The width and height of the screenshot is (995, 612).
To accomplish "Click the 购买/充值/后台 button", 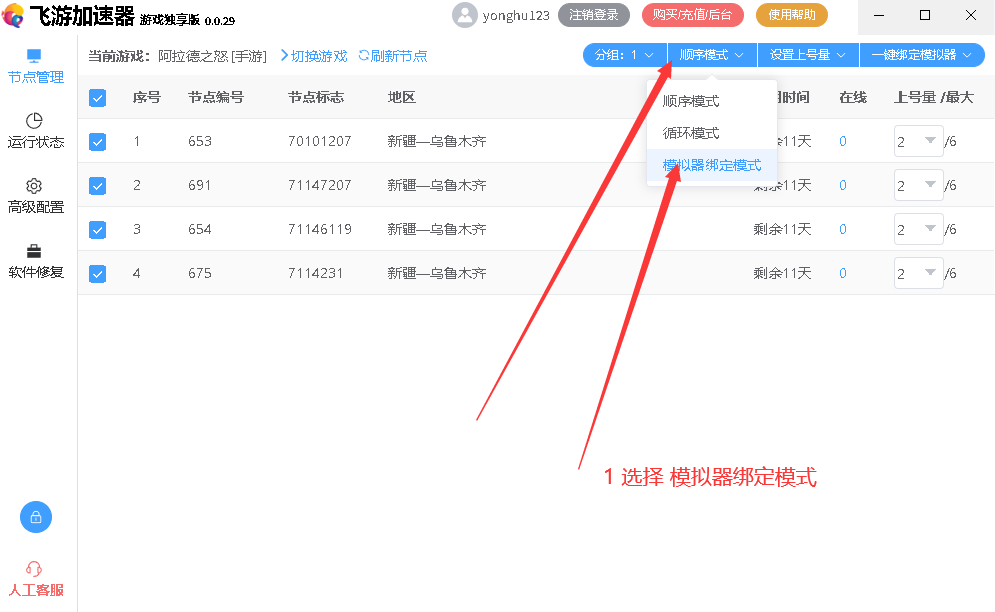I will pos(692,15).
